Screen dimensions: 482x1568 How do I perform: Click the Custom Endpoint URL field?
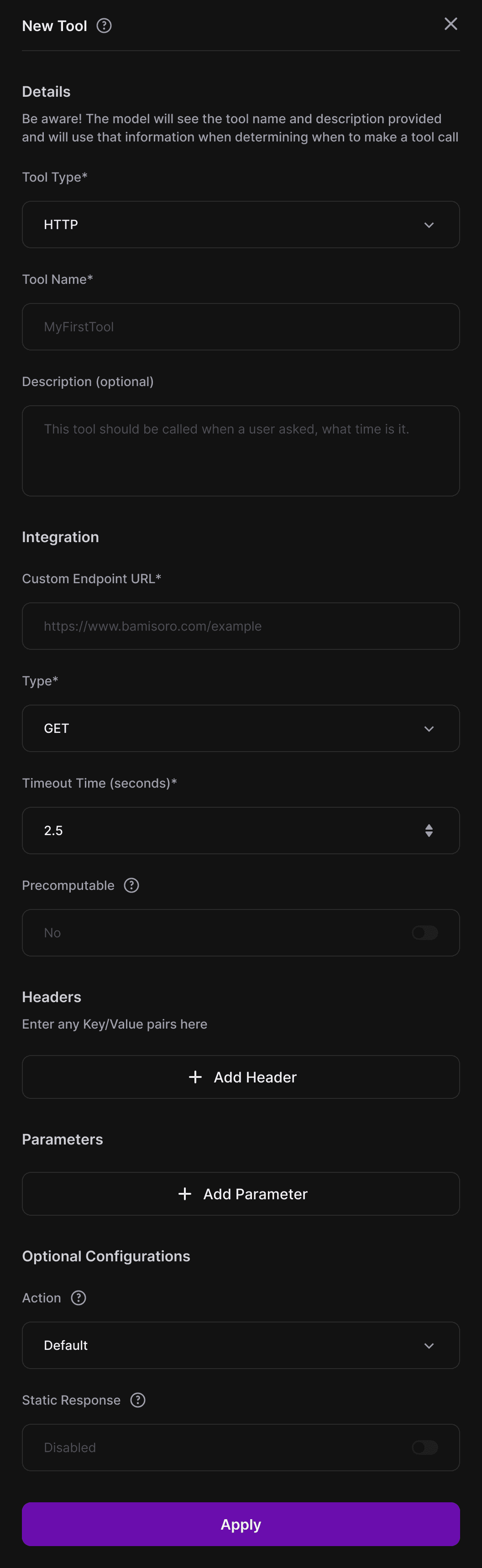(x=241, y=627)
